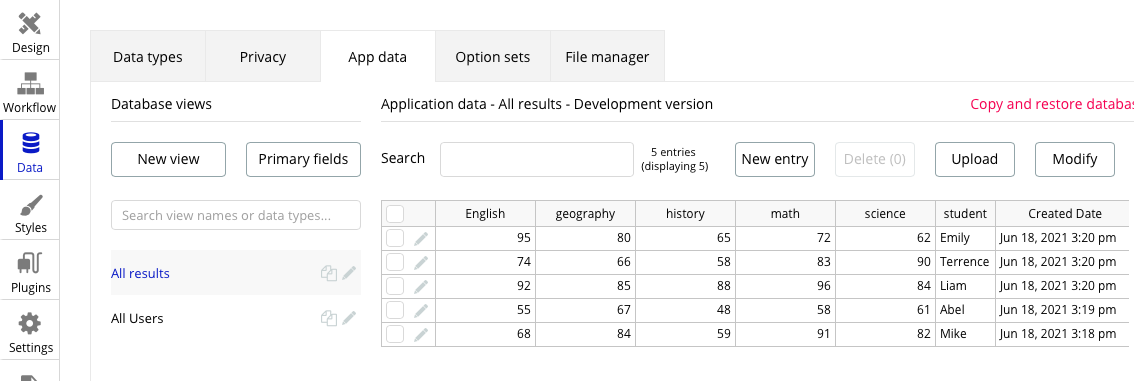Select the checkbox for Liam's row
1134x381 pixels.
[395, 286]
